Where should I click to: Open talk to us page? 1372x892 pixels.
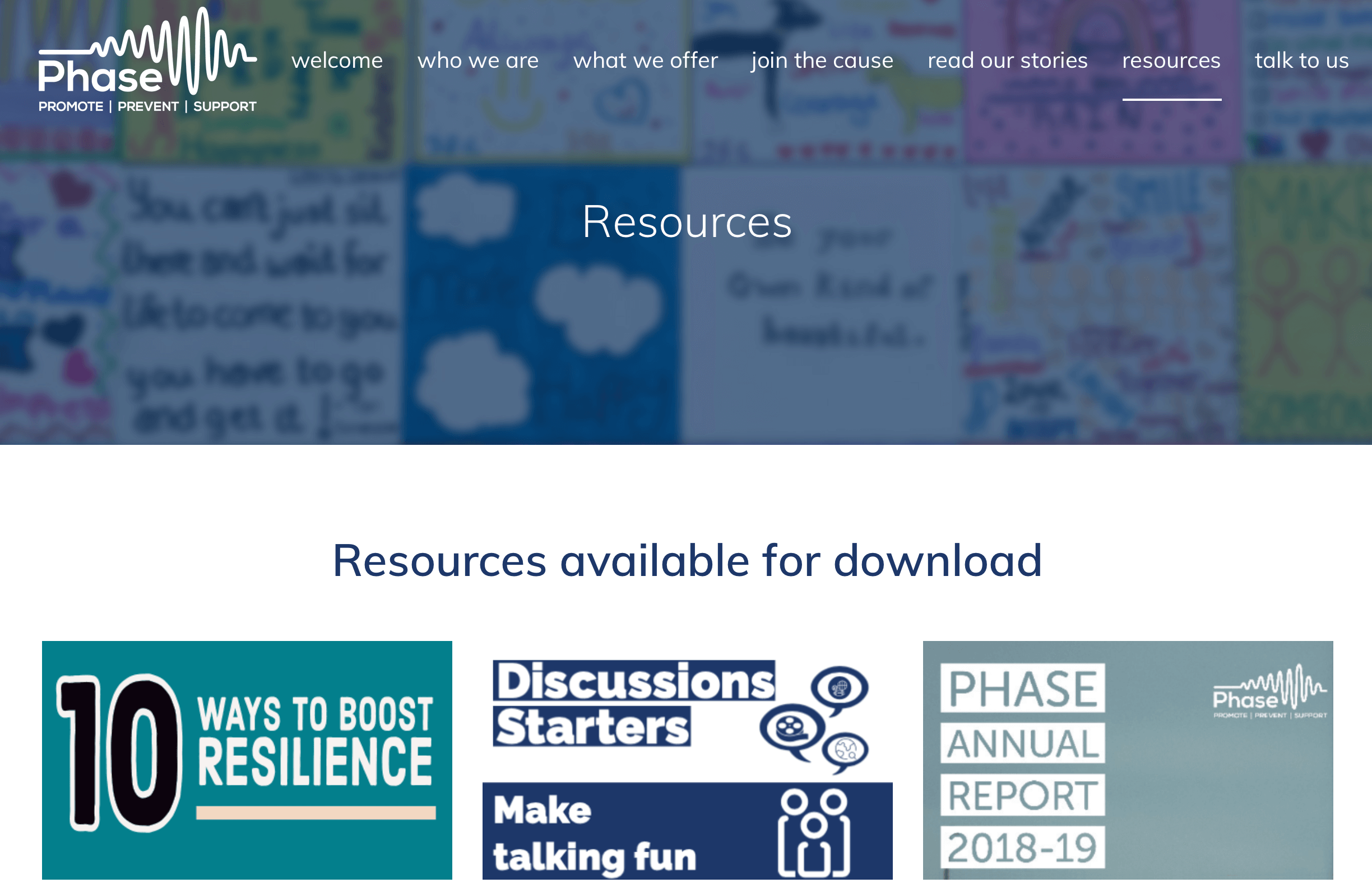pyautogui.click(x=1301, y=61)
